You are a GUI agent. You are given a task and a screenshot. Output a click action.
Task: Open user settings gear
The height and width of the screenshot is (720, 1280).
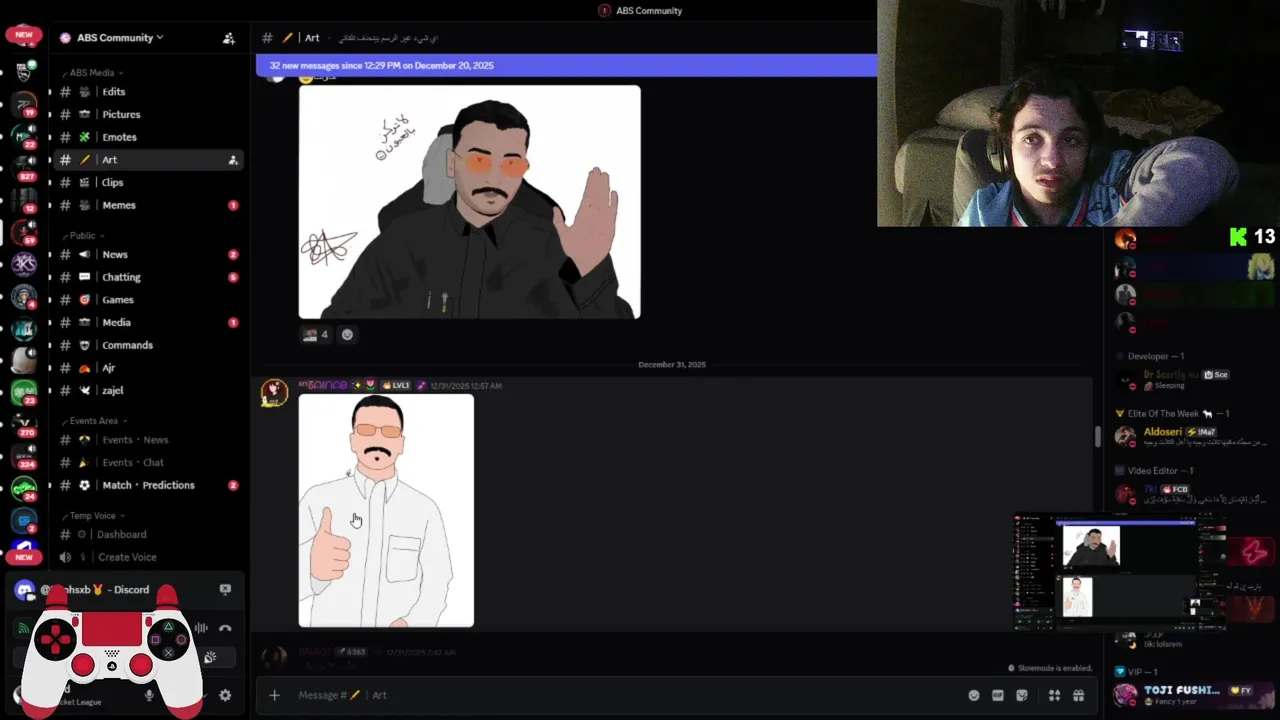tap(225, 695)
